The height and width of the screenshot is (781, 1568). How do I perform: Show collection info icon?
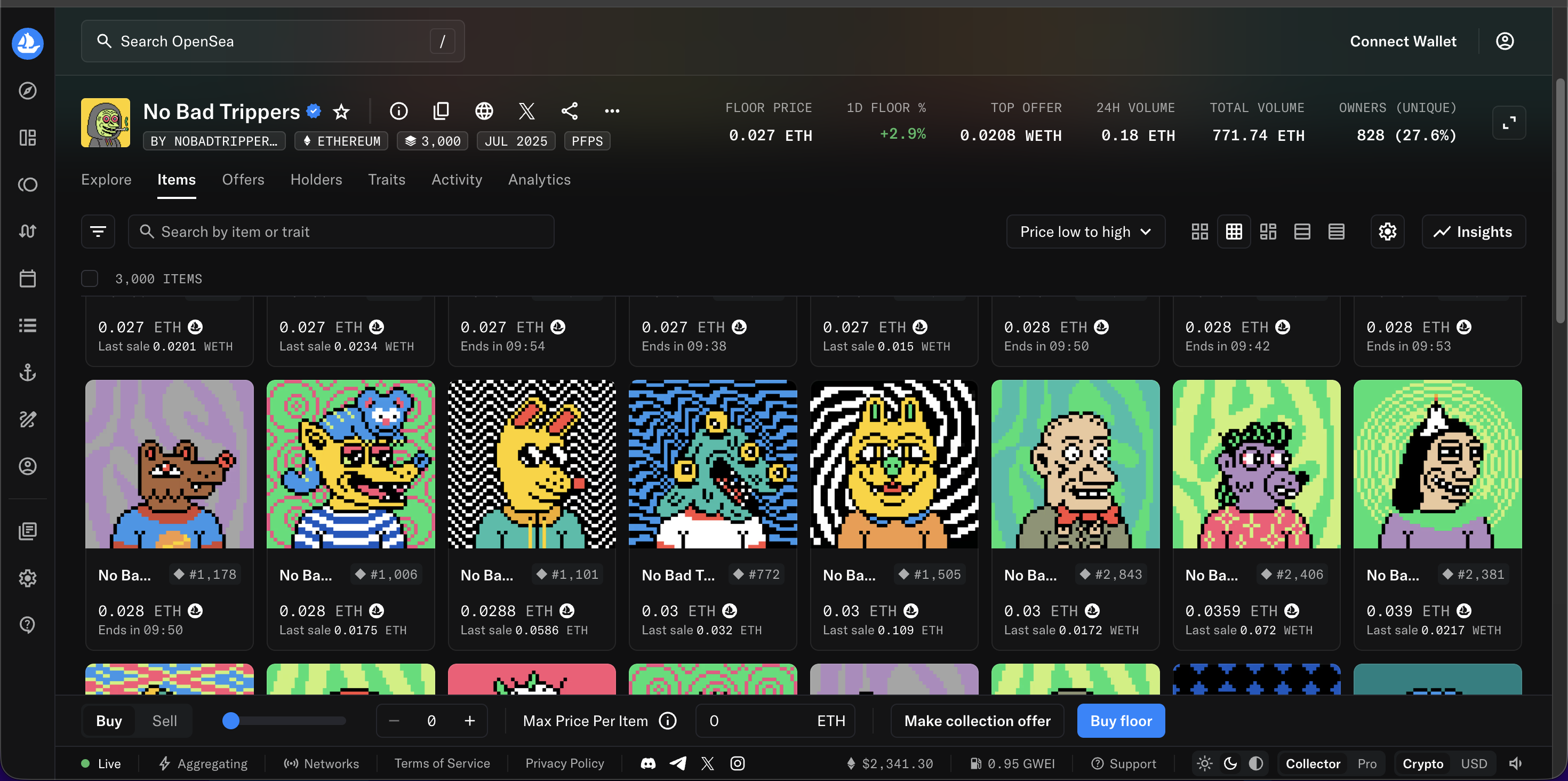pyautogui.click(x=399, y=111)
